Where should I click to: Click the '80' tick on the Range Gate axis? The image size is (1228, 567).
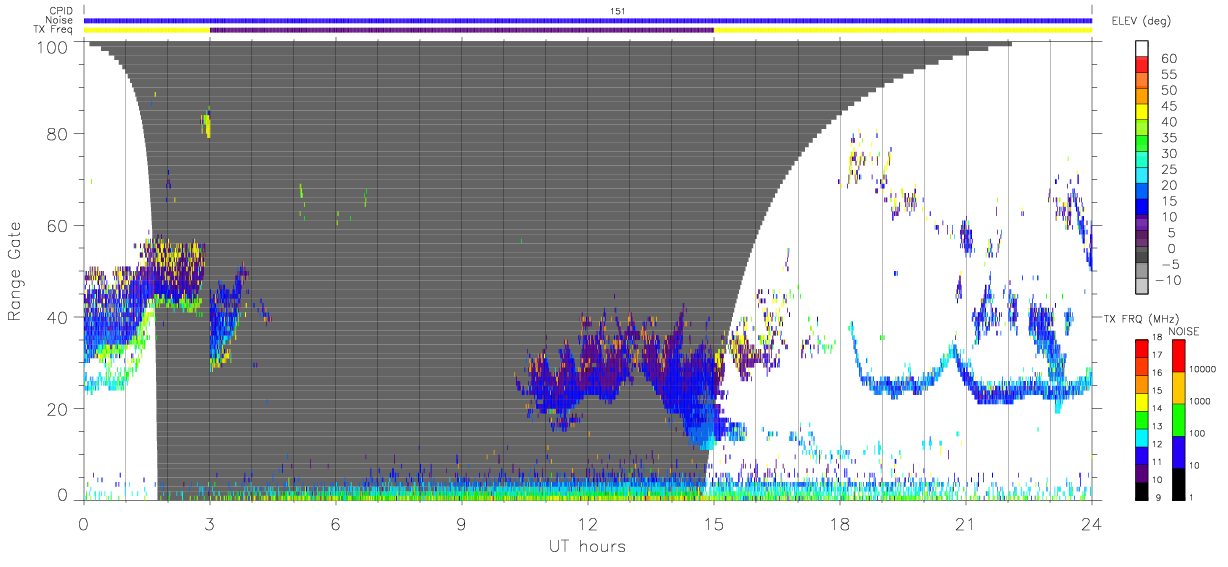coord(59,134)
